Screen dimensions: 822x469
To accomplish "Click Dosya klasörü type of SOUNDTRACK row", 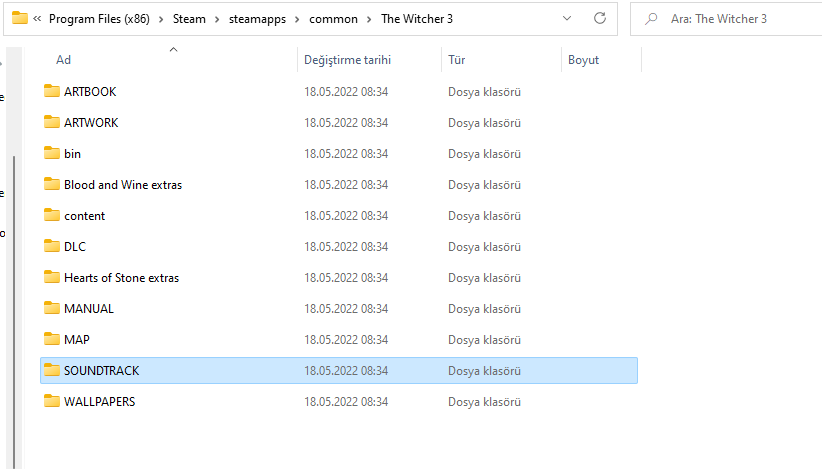I will tap(484, 370).
